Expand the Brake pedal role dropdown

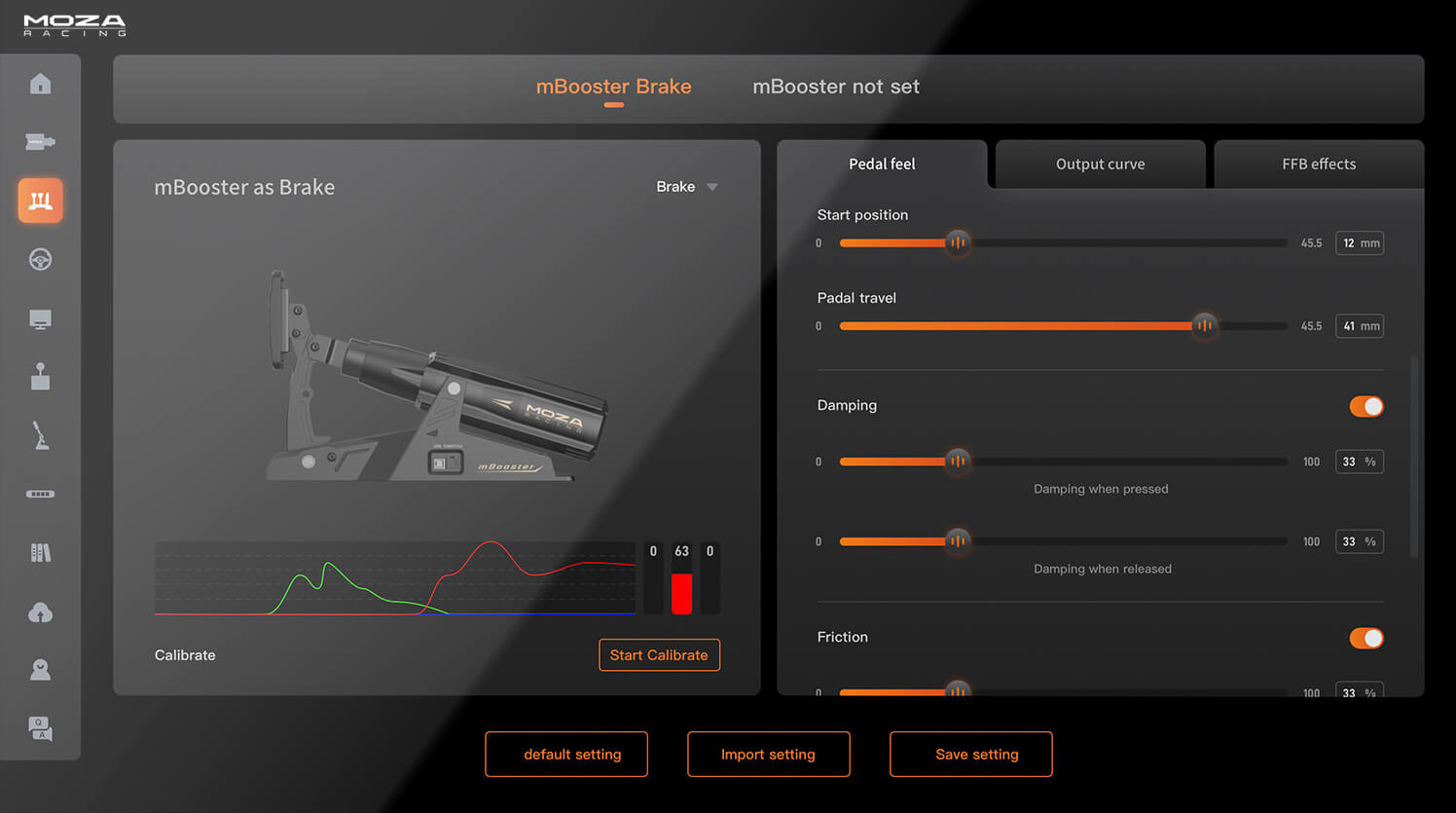[687, 187]
